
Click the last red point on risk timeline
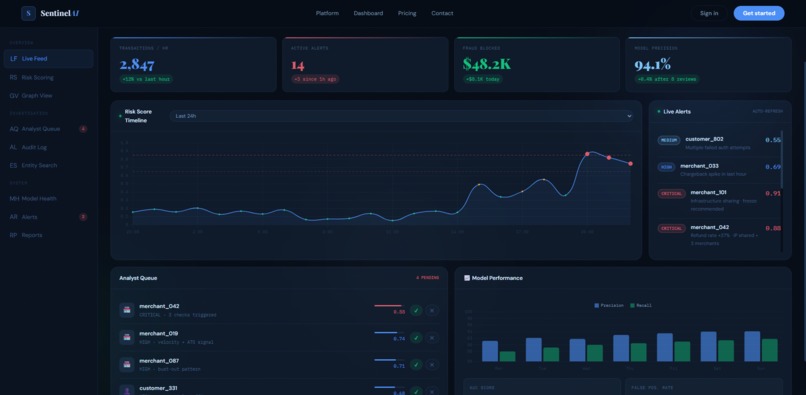630,164
